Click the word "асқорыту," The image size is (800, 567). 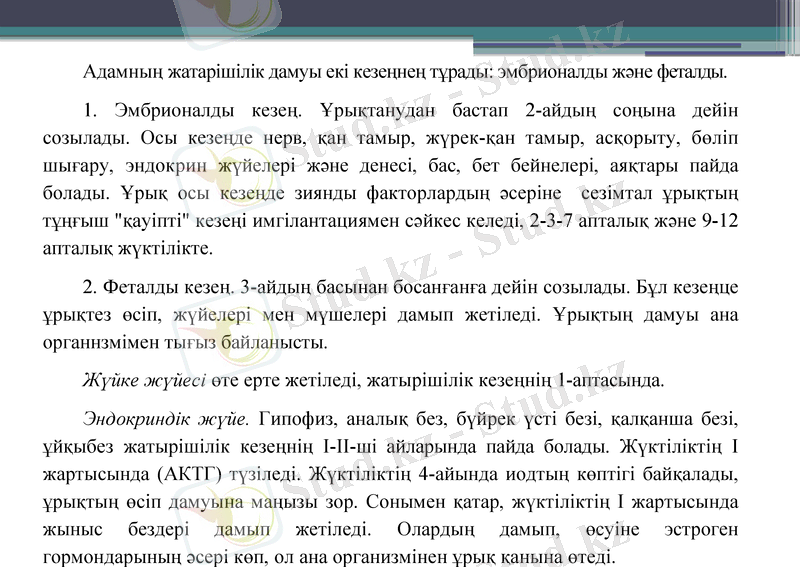coord(637,138)
